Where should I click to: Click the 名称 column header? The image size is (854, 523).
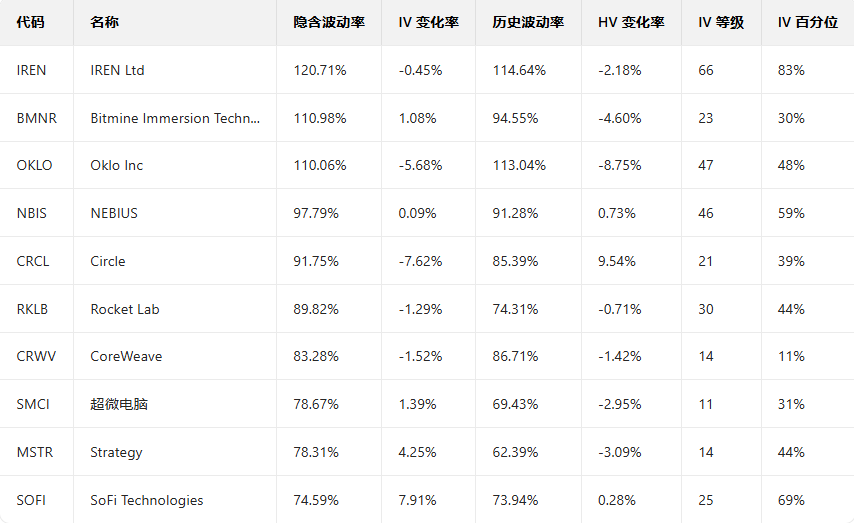point(103,22)
